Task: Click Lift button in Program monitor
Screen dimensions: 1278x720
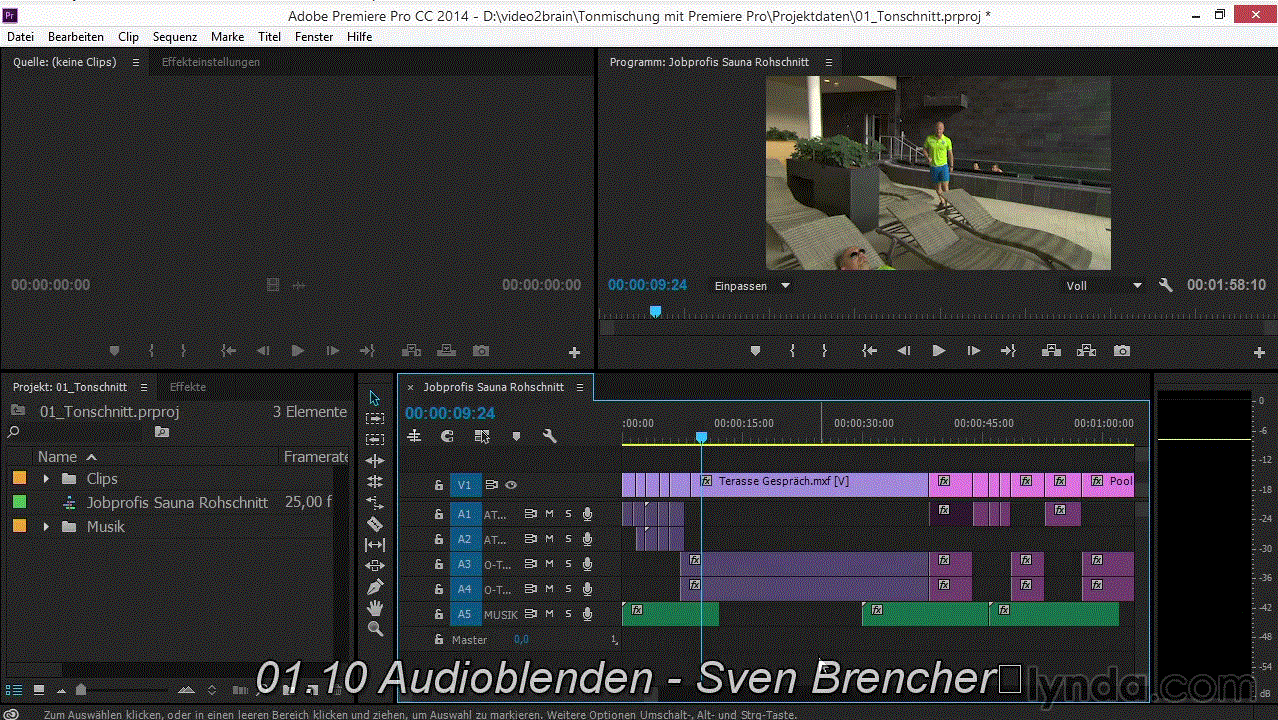Action: point(1051,351)
